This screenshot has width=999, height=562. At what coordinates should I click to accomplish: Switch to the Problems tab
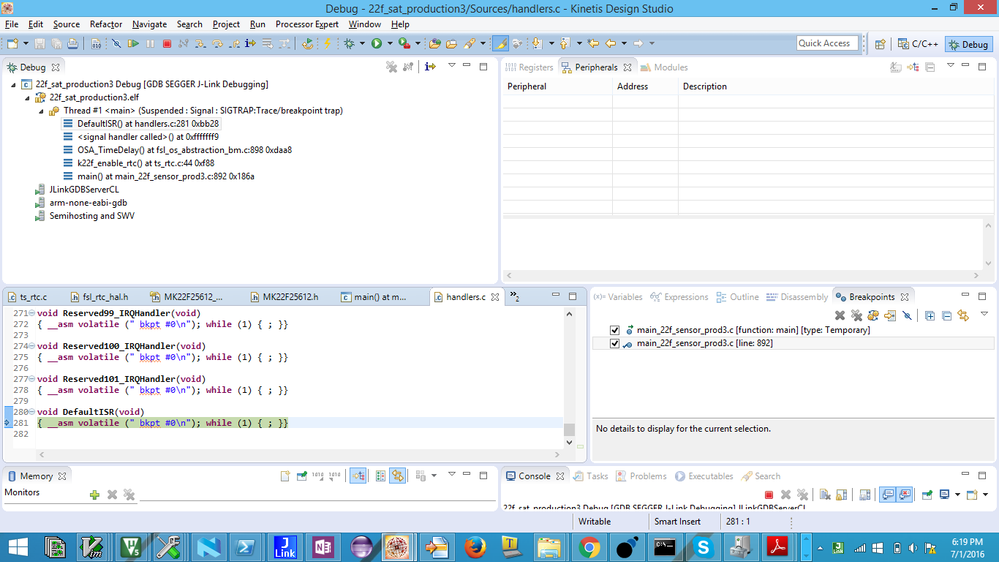point(641,476)
